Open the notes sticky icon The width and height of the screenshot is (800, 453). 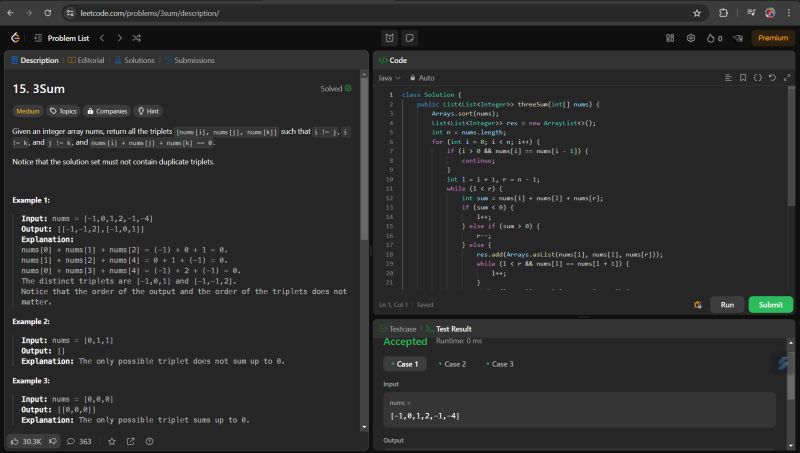(x=409, y=38)
